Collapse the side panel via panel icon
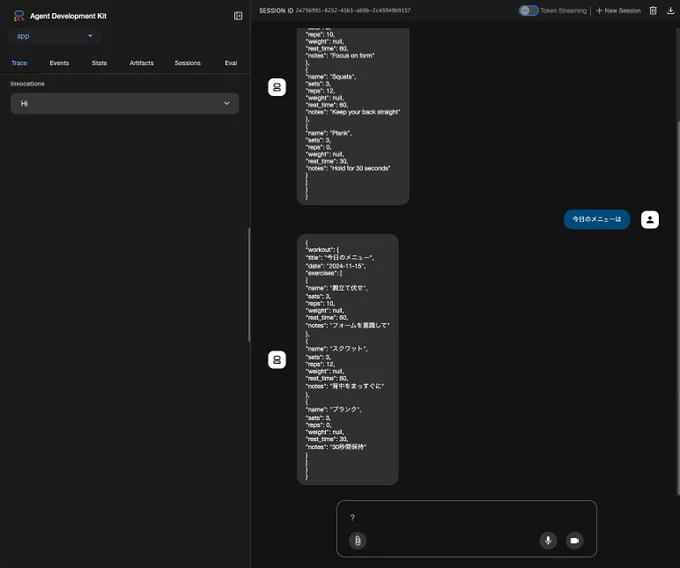This screenshot has width=680, height=568. pos(238,16)
